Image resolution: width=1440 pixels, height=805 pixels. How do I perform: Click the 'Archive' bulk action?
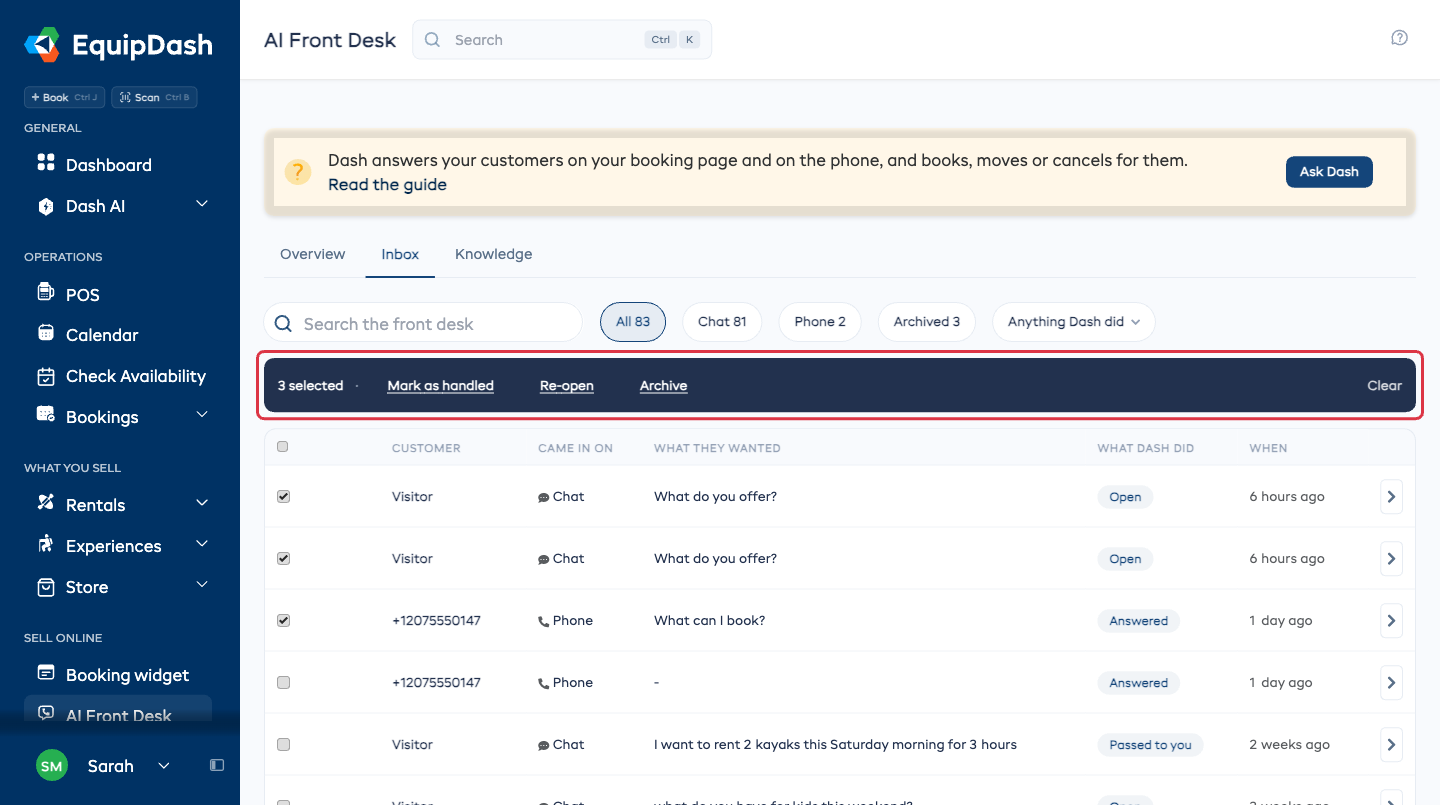coord(663,386)
